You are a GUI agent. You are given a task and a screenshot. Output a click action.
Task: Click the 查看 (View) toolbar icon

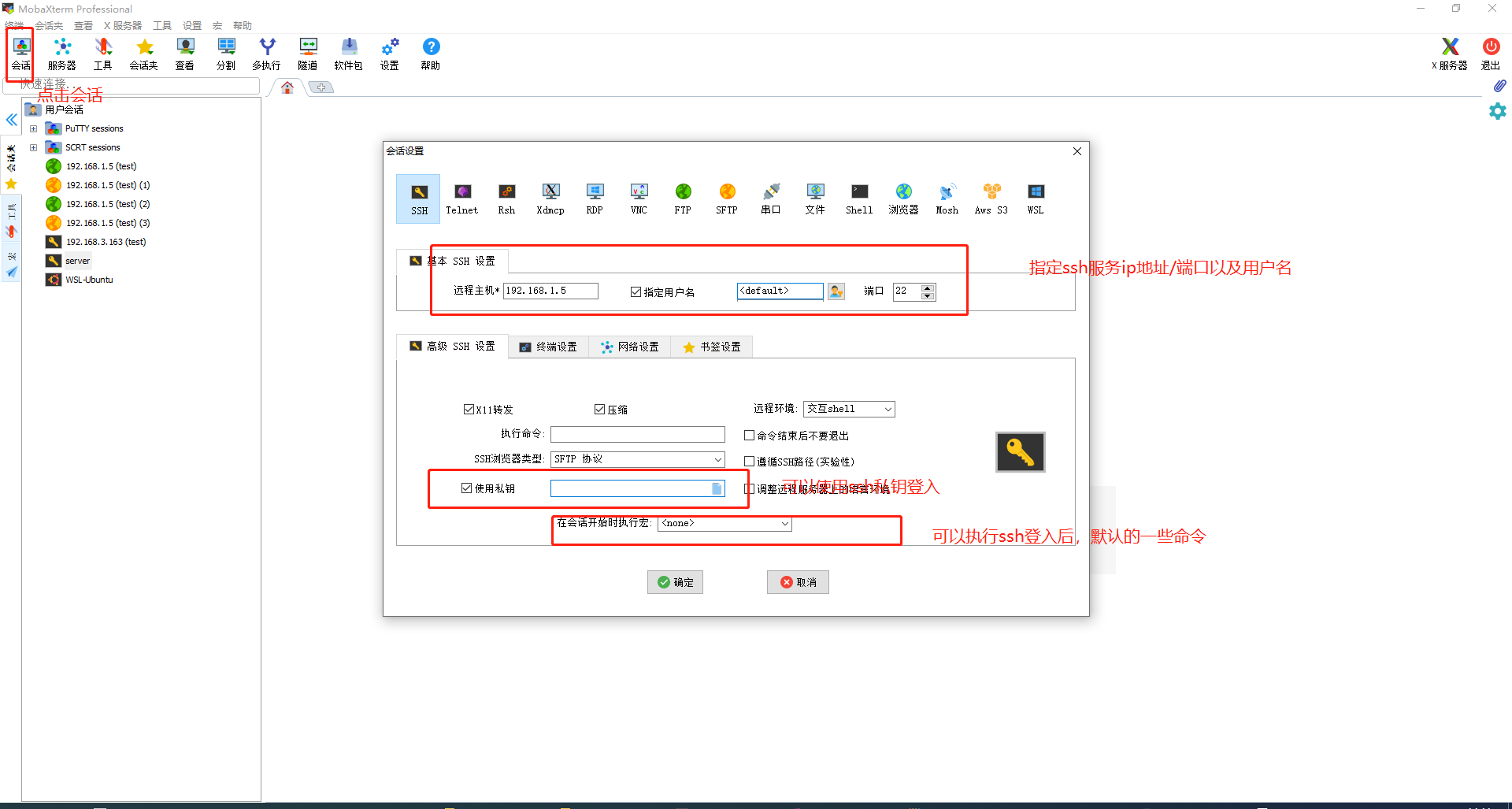coord(185,54)
